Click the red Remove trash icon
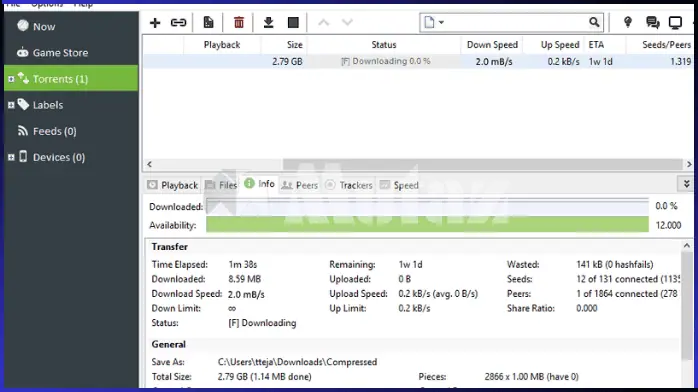Screen dimensions: 698x392 [x=239, y=22]
